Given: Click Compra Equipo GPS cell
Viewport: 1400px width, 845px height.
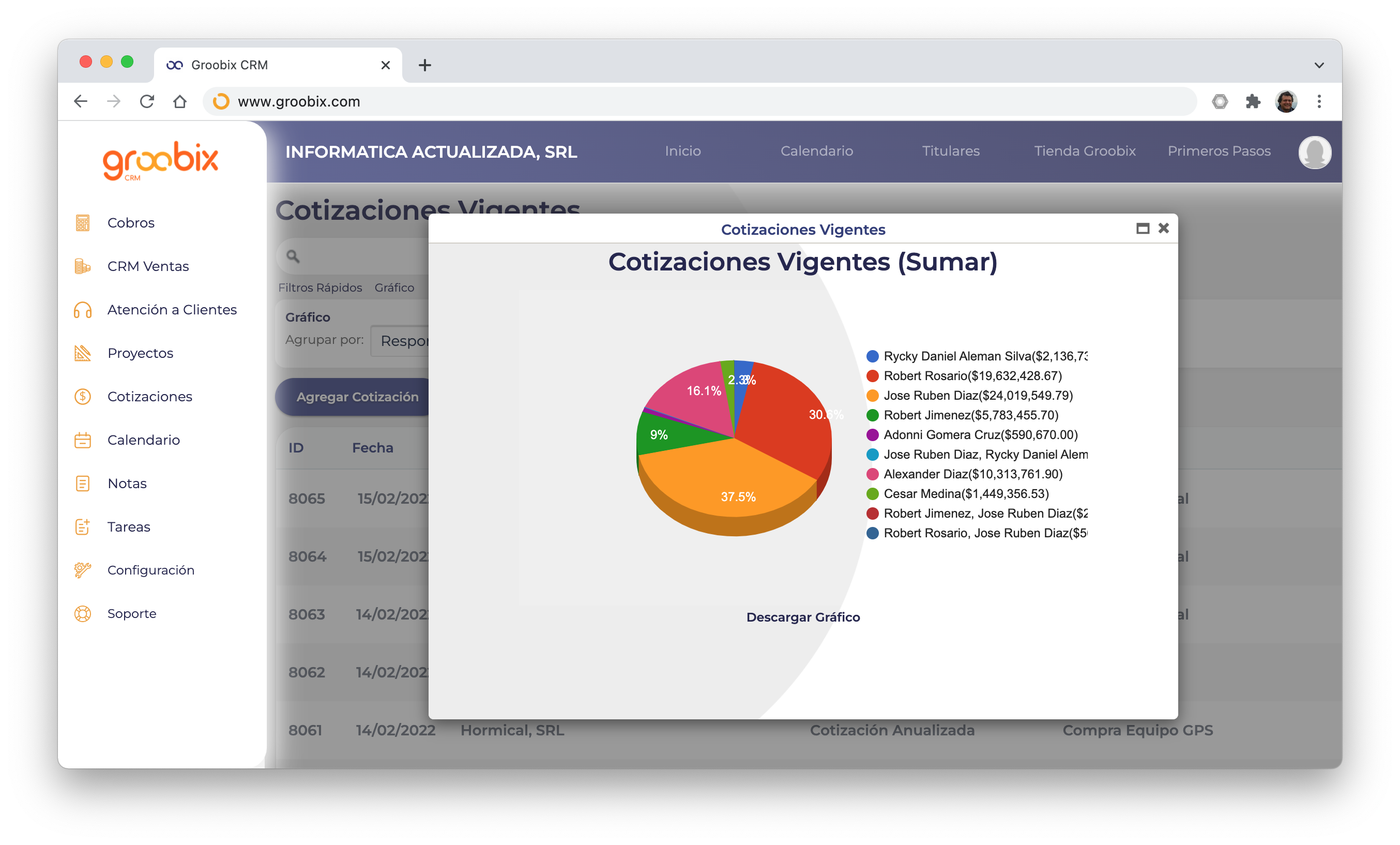Looking at the screenshot, I should [1137, 730].
